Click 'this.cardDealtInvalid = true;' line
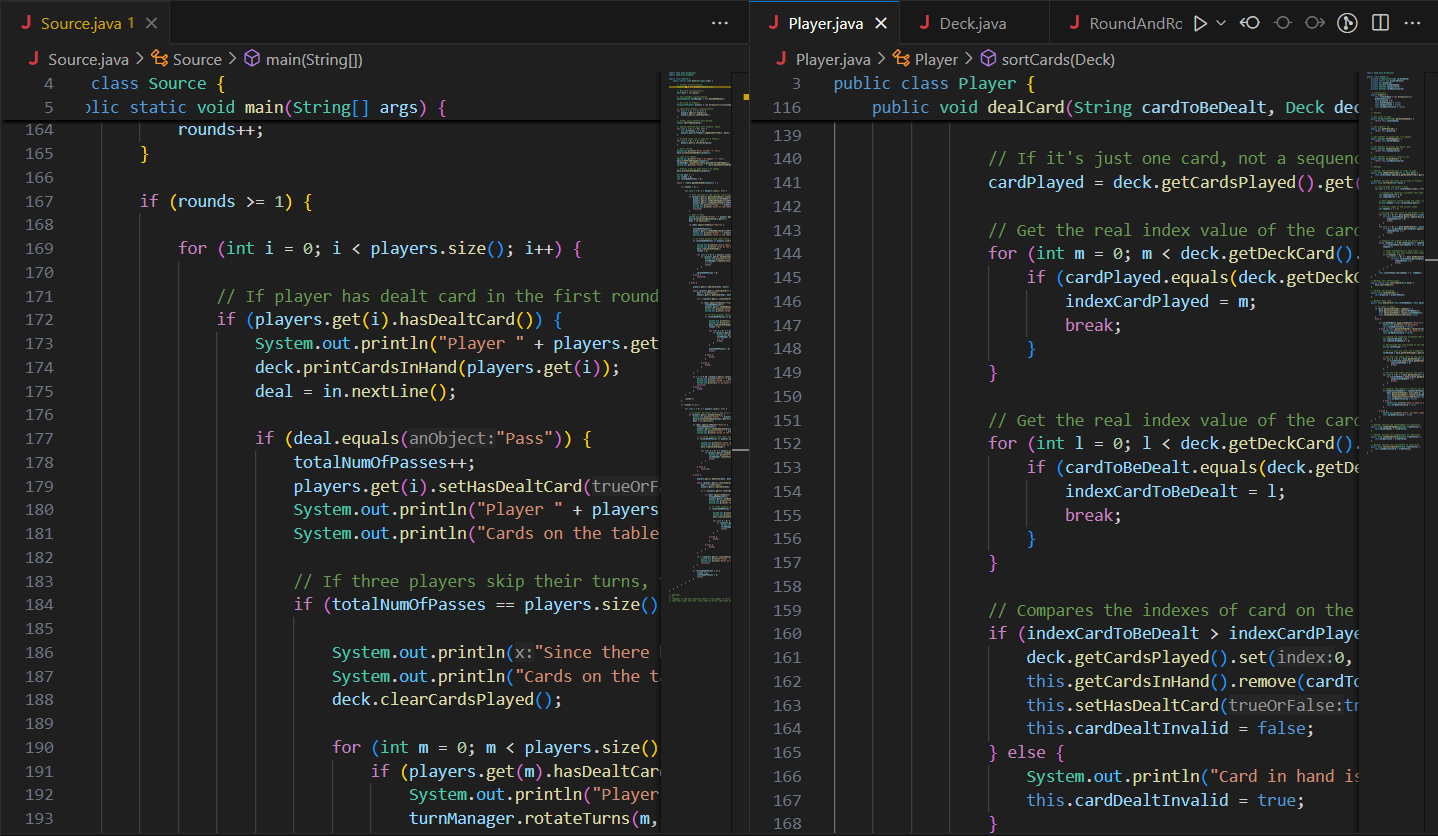Viewport: 1438px width, 836px height. coord(1165,800)
